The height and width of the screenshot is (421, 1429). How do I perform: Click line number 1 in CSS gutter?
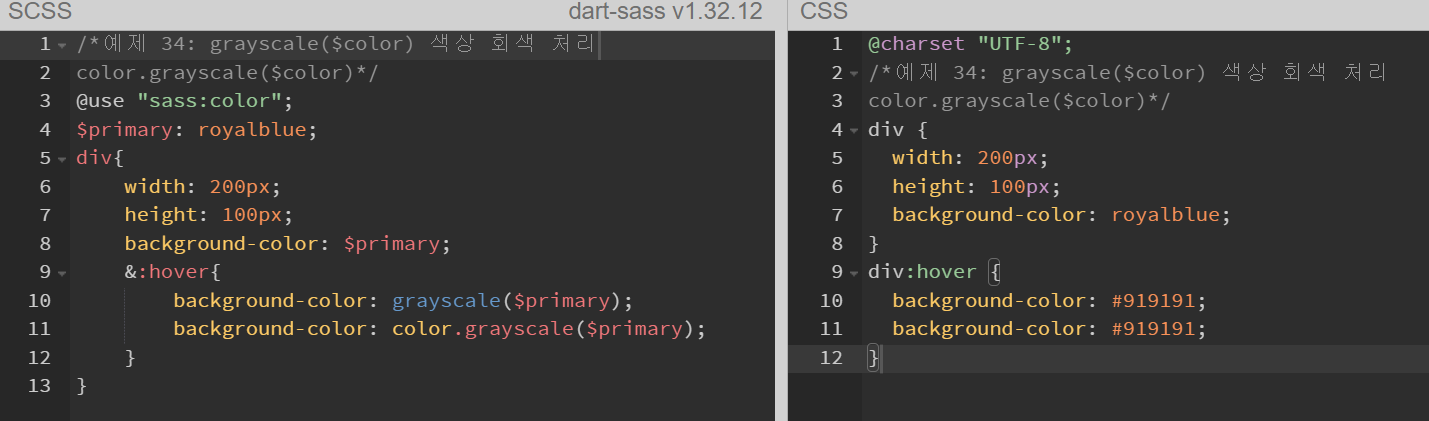pyautogui.click(x=837, y=44)
